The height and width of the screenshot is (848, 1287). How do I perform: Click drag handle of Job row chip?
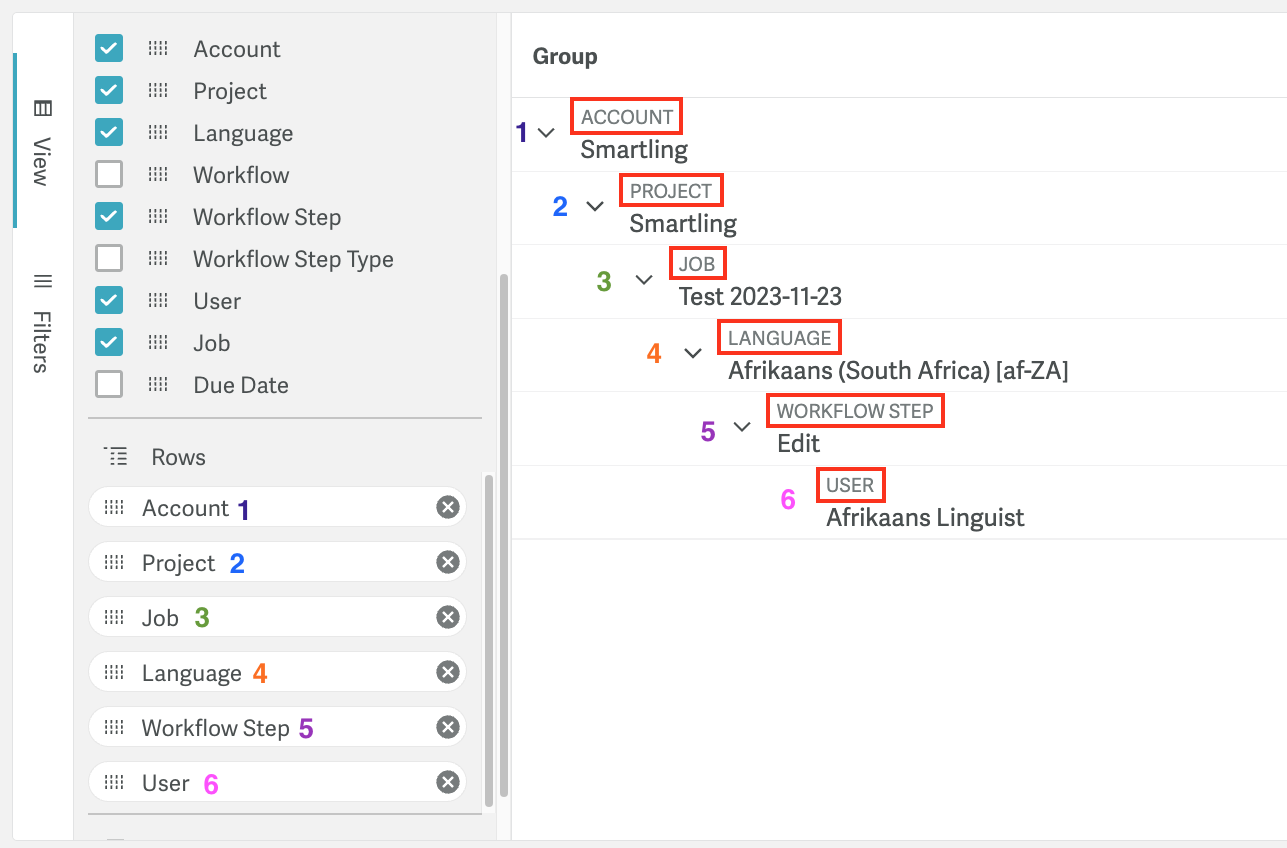[114, 618]
